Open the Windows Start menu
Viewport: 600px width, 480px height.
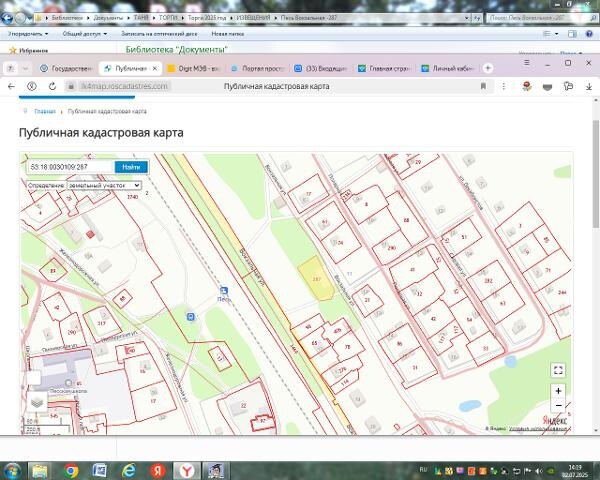12,471
